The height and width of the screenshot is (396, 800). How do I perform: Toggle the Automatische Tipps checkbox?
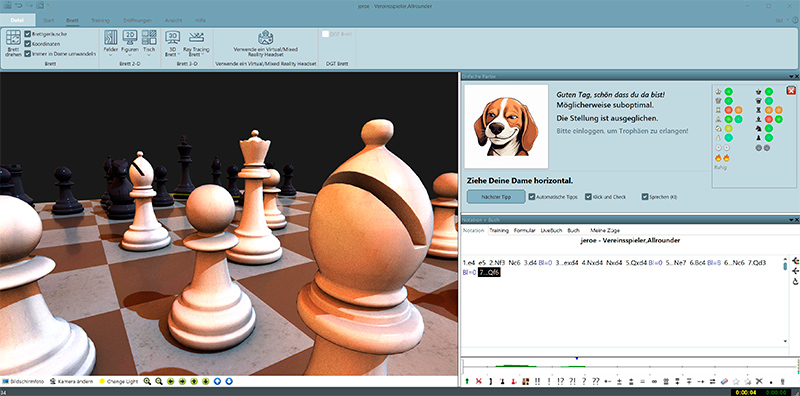point(532,196)
